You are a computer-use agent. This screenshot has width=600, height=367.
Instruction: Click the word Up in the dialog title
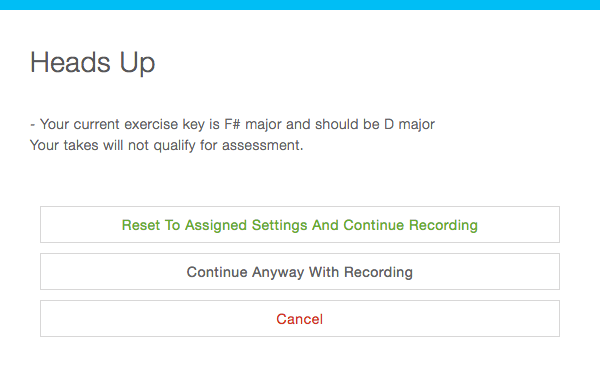137,64
